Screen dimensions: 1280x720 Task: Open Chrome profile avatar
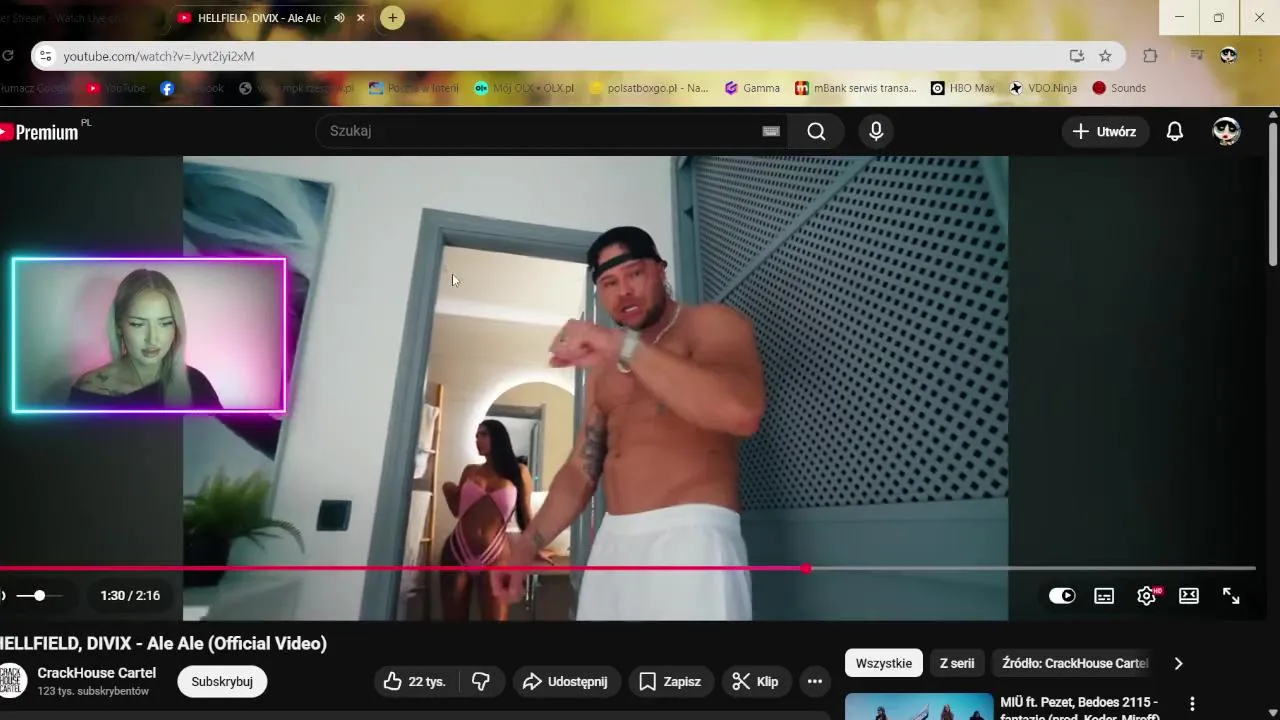[1228, 56]
